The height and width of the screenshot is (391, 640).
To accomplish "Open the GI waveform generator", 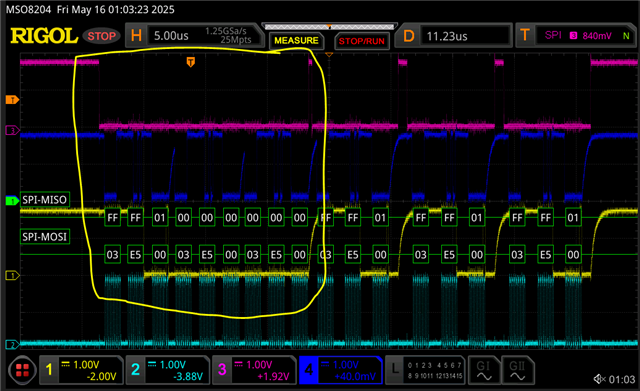I will [x=484, y=370].
